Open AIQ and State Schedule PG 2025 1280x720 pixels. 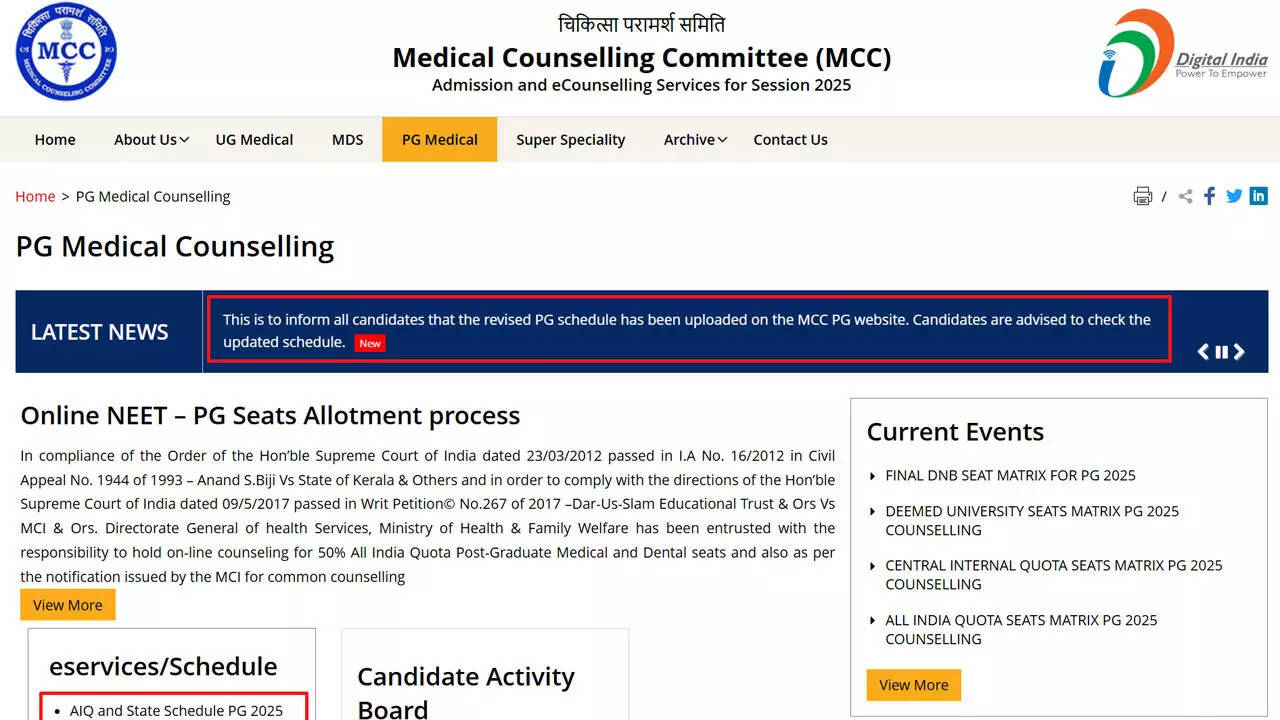click(x=176, y=711)
